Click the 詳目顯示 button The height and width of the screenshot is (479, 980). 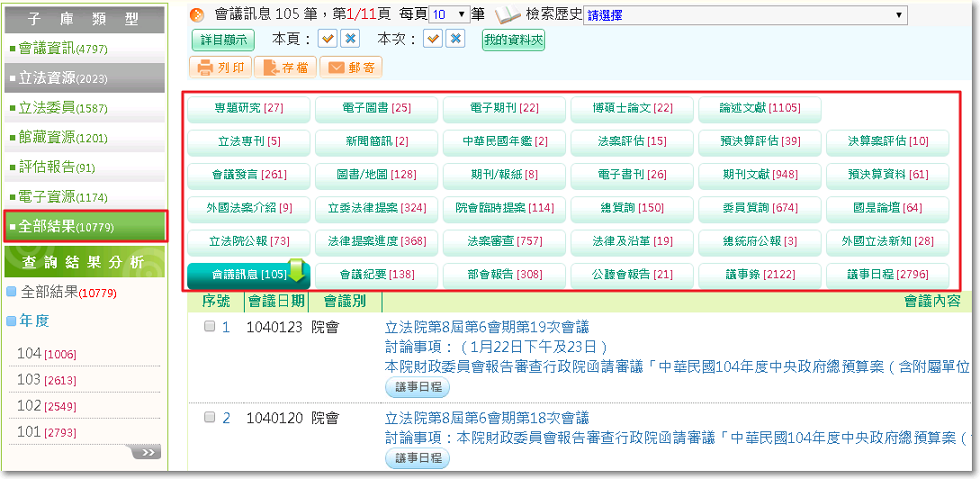coord(223,40)
